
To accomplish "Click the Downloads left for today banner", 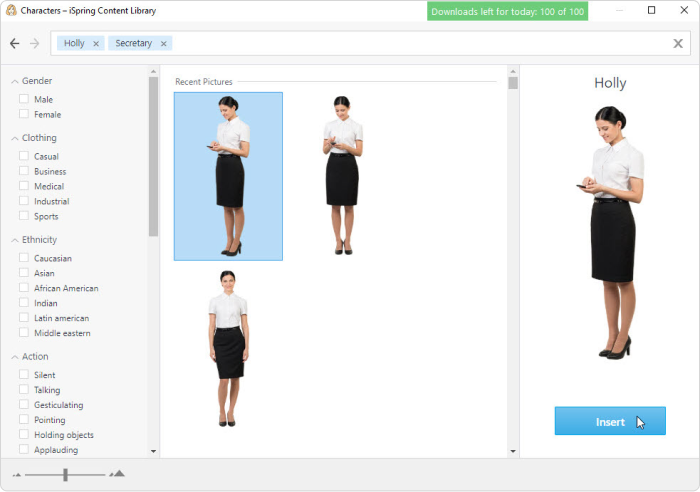I will (x=508, y=12).
